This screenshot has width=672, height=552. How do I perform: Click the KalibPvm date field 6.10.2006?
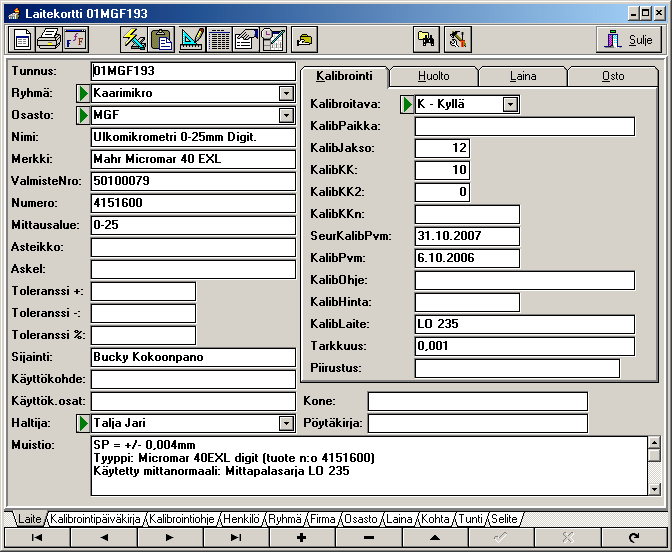pos(467,258)
